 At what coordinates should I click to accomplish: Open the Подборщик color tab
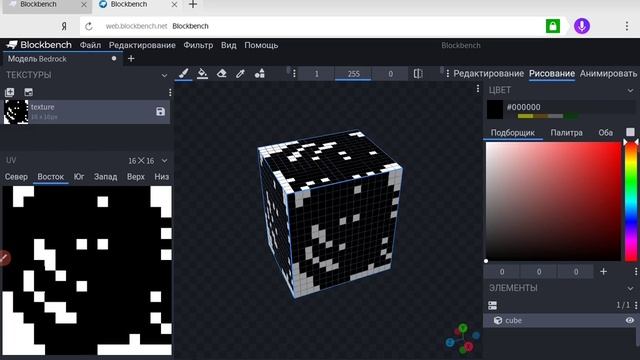click(513, 133)
